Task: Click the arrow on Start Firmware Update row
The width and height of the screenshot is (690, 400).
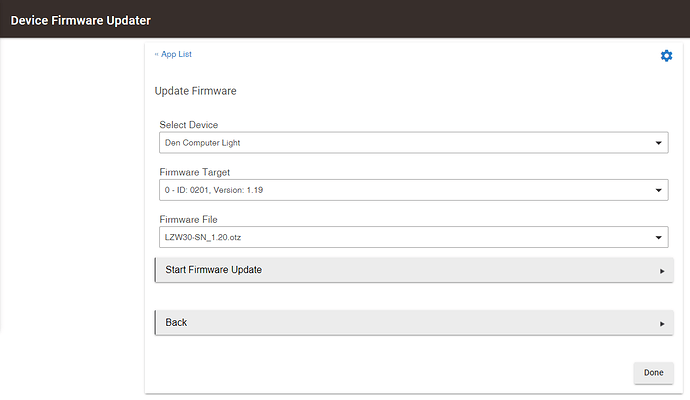Action: tap(662, 271)
